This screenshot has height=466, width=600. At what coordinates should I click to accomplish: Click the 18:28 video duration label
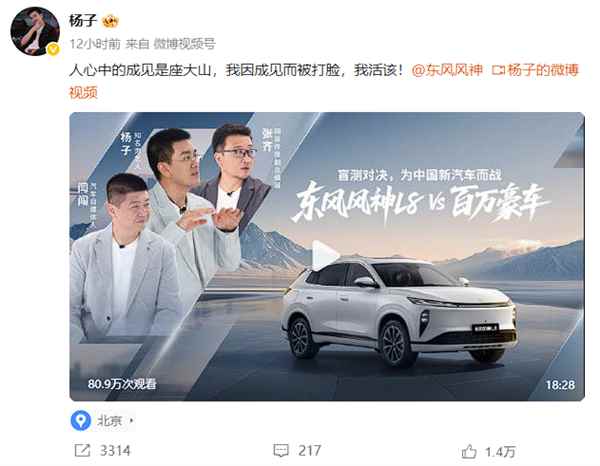pyautogui.click(x=560, y=385)
